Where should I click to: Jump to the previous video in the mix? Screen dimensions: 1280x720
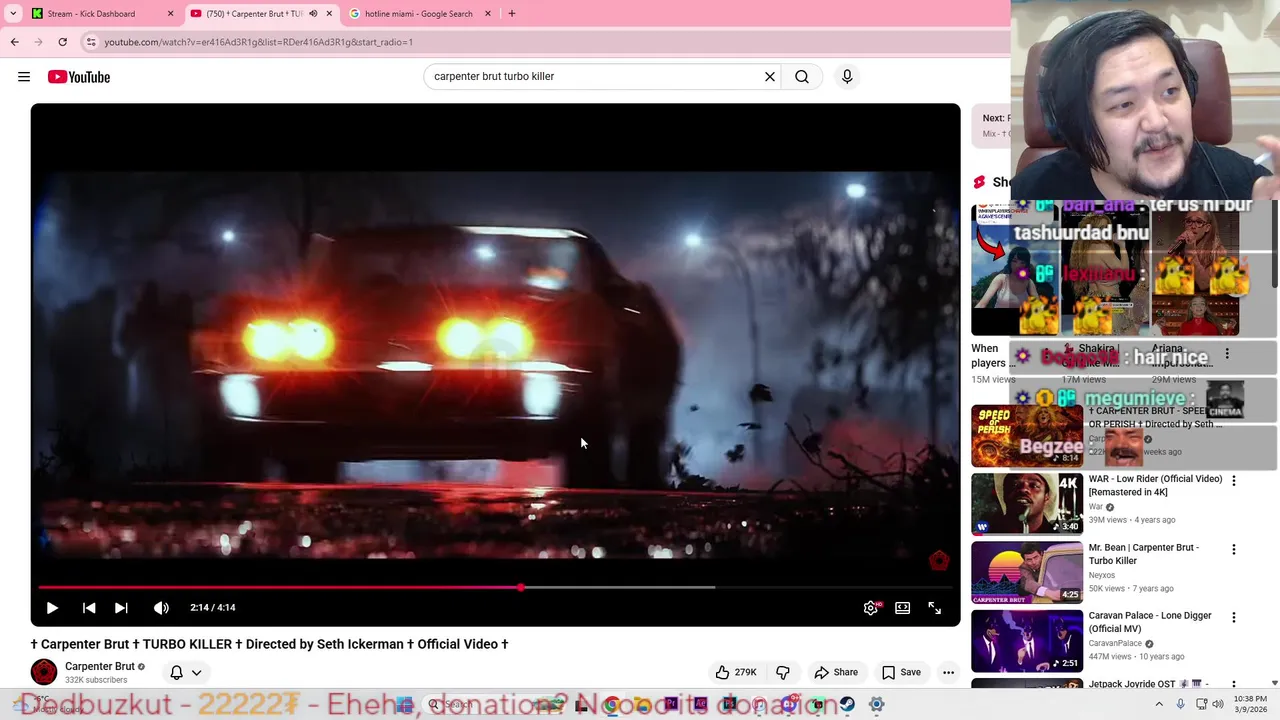tap(89, 607)
